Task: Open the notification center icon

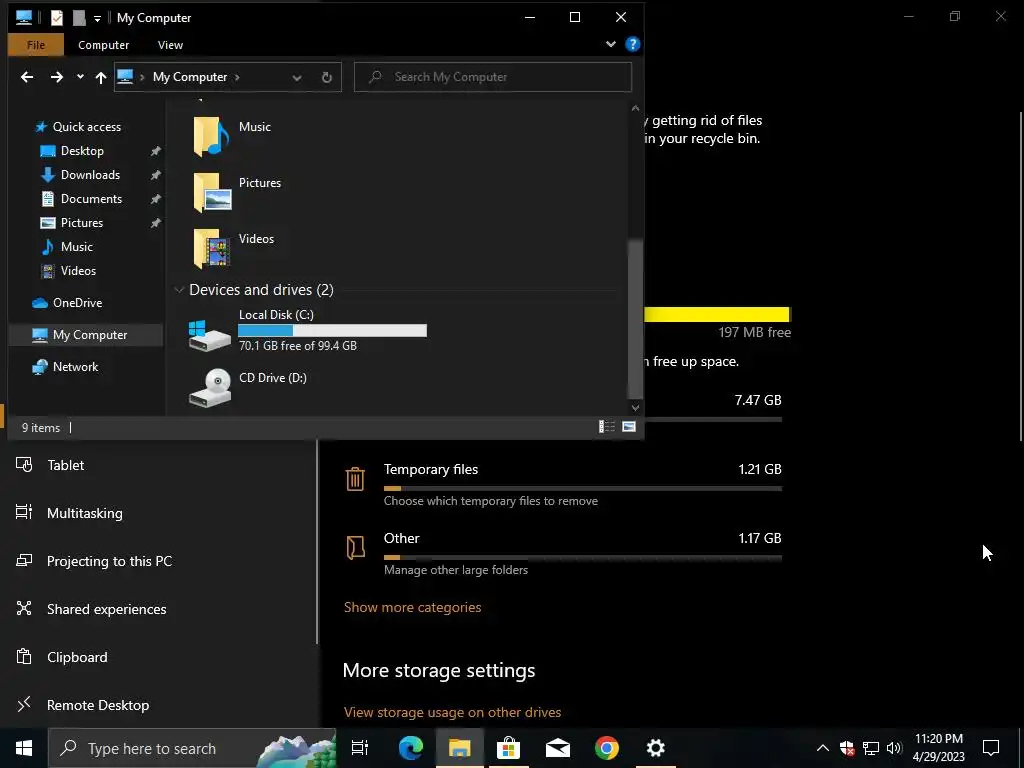Action: [x=991, y=748]
